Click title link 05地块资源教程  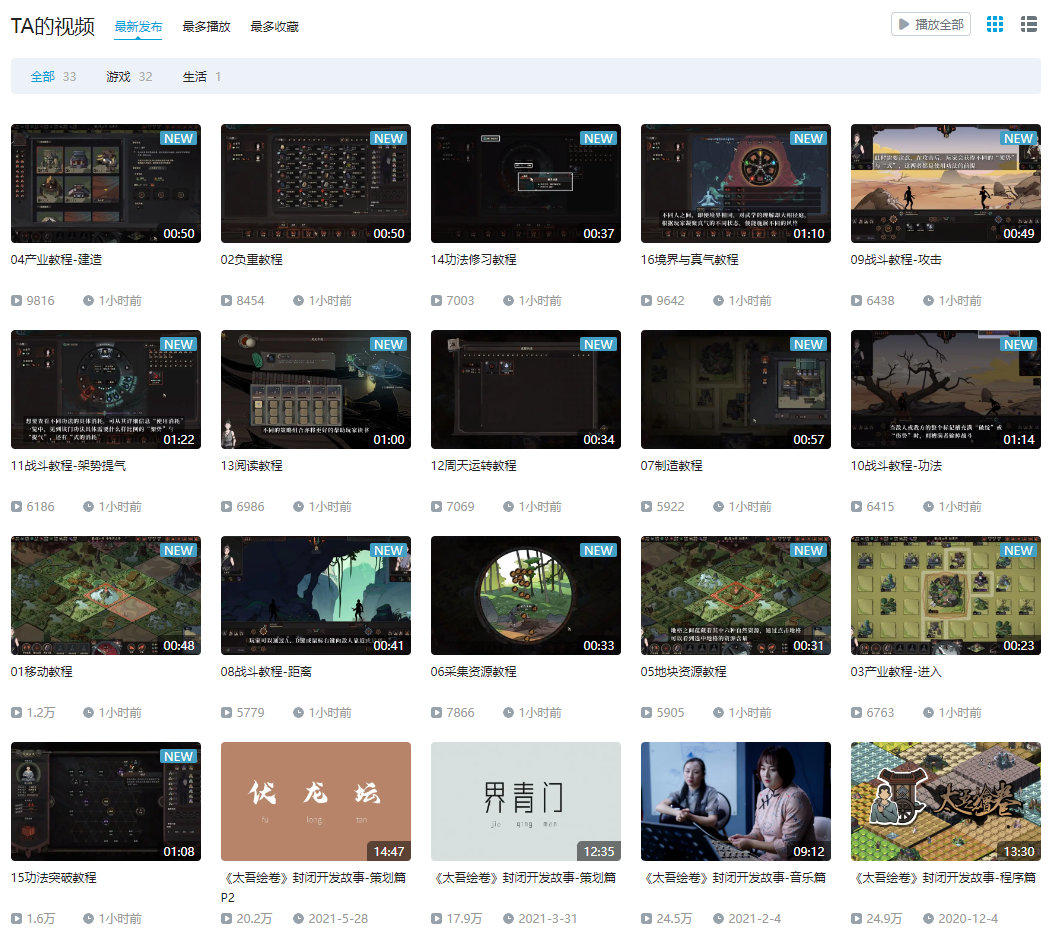tap(684, 672)
